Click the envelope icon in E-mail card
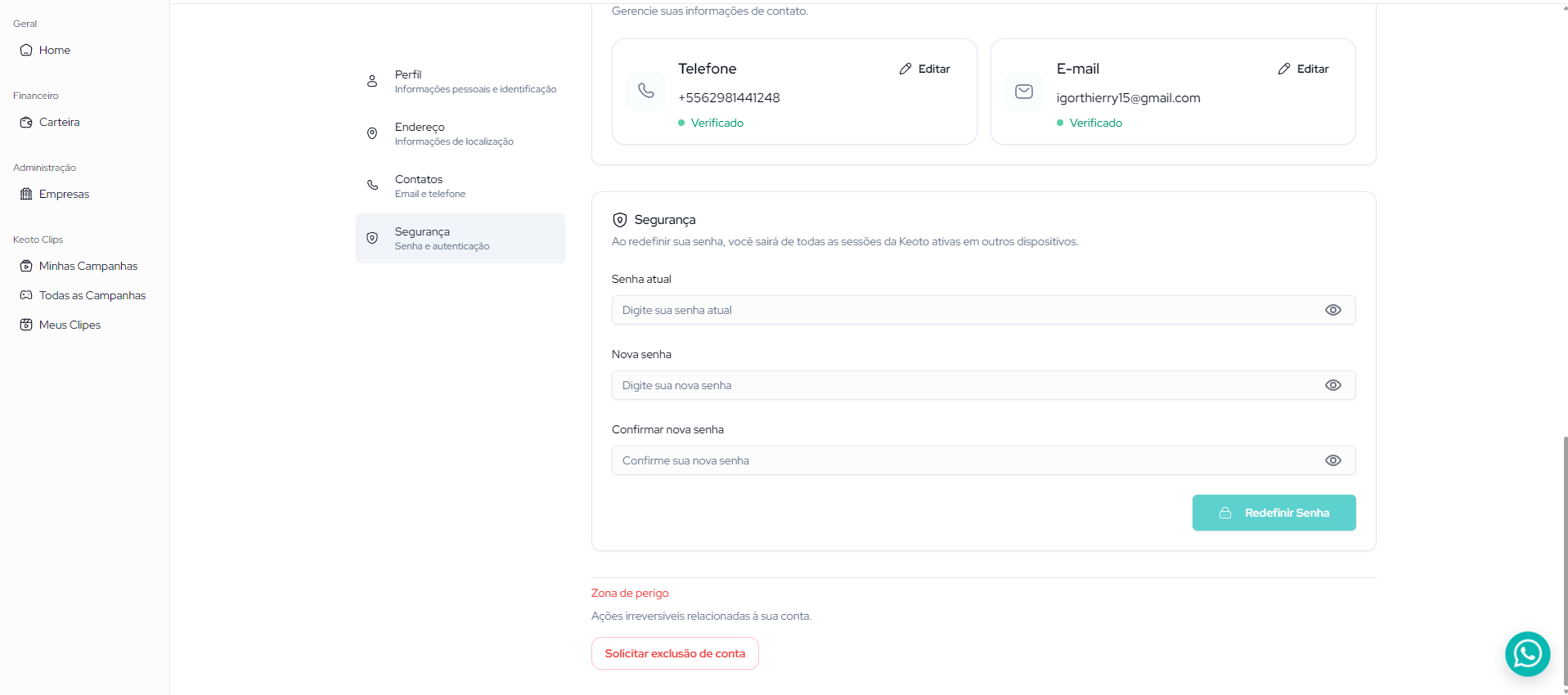Image resolution: width=1568 pixels, height=695 pixels. pyautogui.click(x=1024, y=92)
